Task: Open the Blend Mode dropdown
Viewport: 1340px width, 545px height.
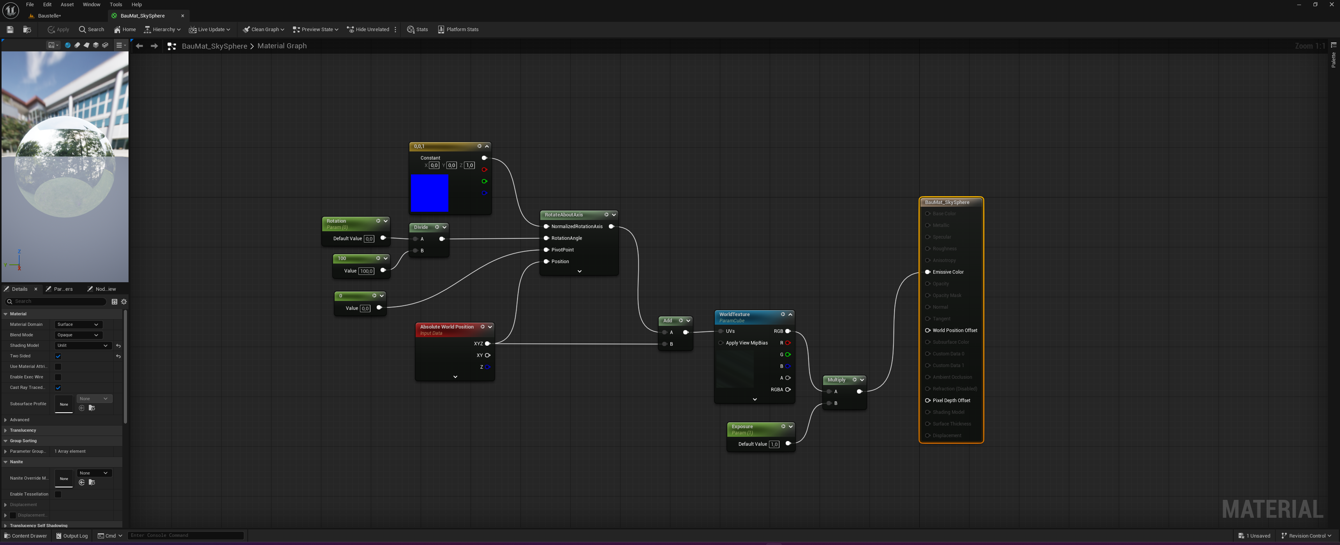Action: [x=78, y=335]
